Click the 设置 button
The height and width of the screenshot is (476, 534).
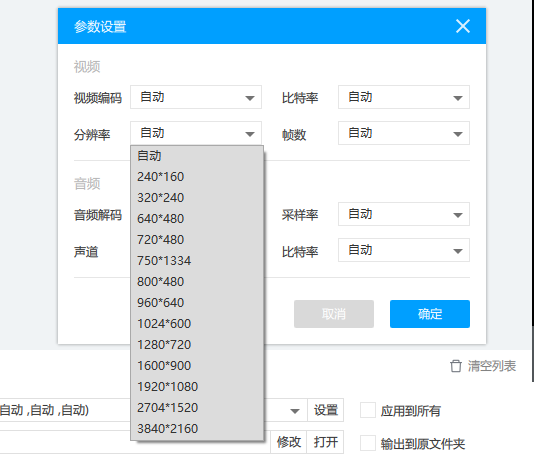coord(326,410)
